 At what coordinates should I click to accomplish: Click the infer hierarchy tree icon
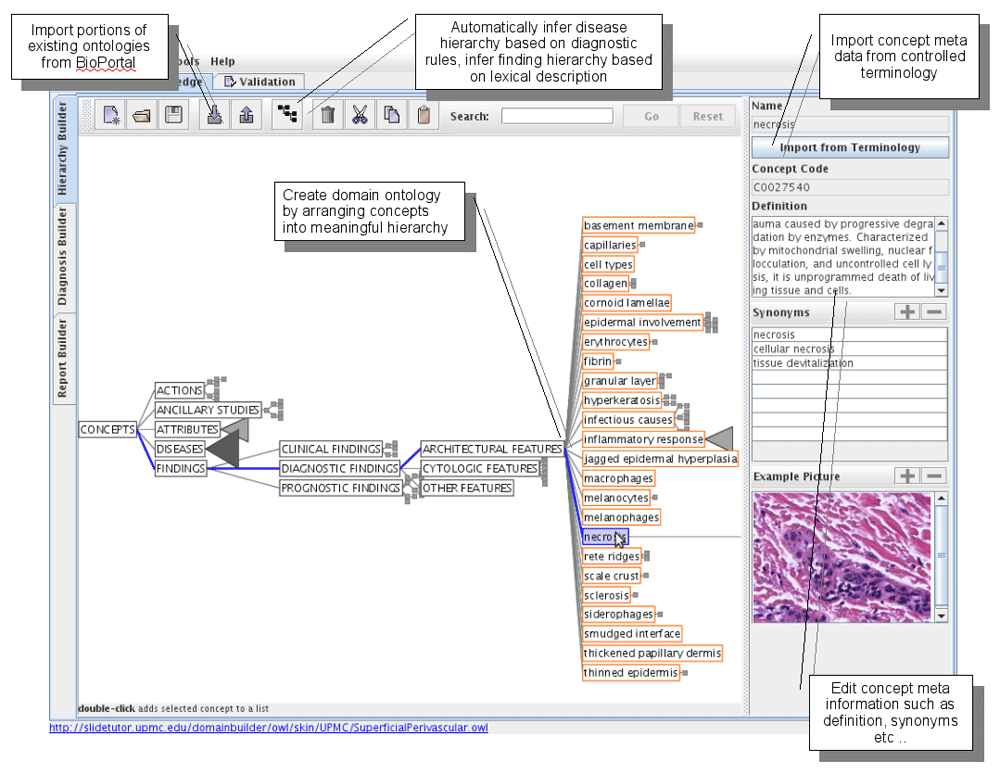(287, 115)
